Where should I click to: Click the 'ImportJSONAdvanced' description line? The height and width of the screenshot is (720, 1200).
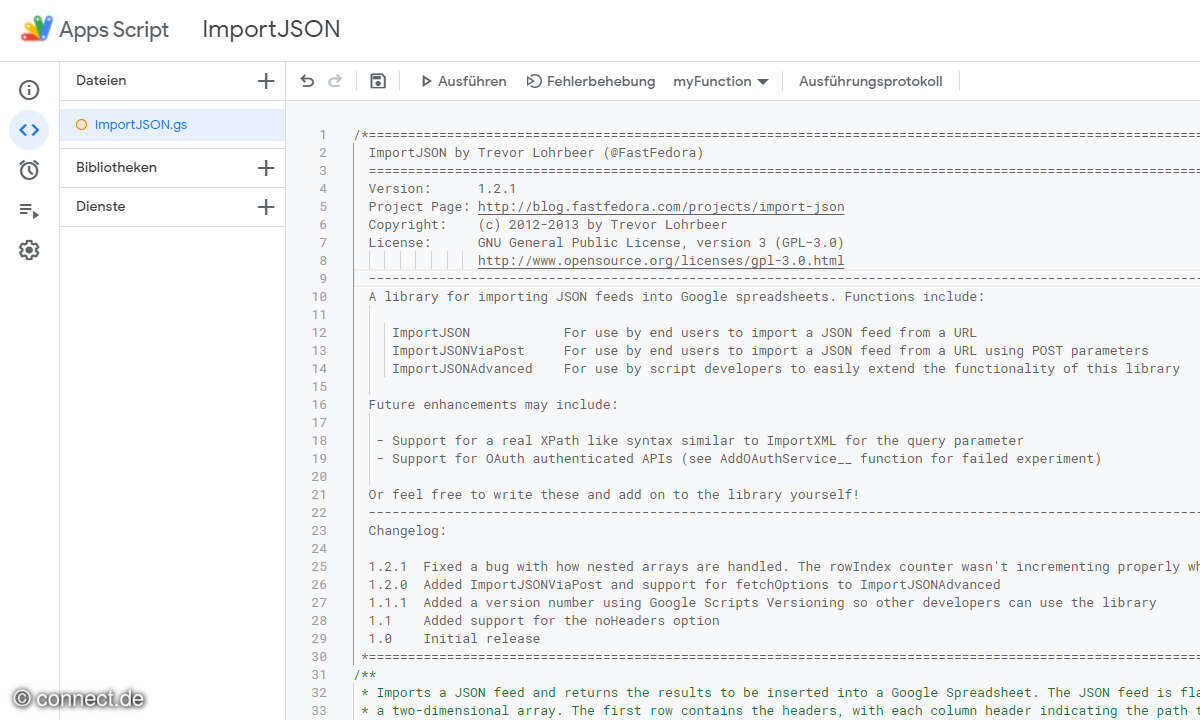786,369
